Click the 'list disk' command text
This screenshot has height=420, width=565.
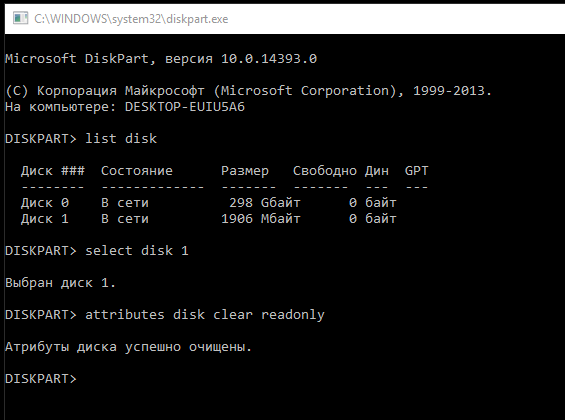pos(121,139)
